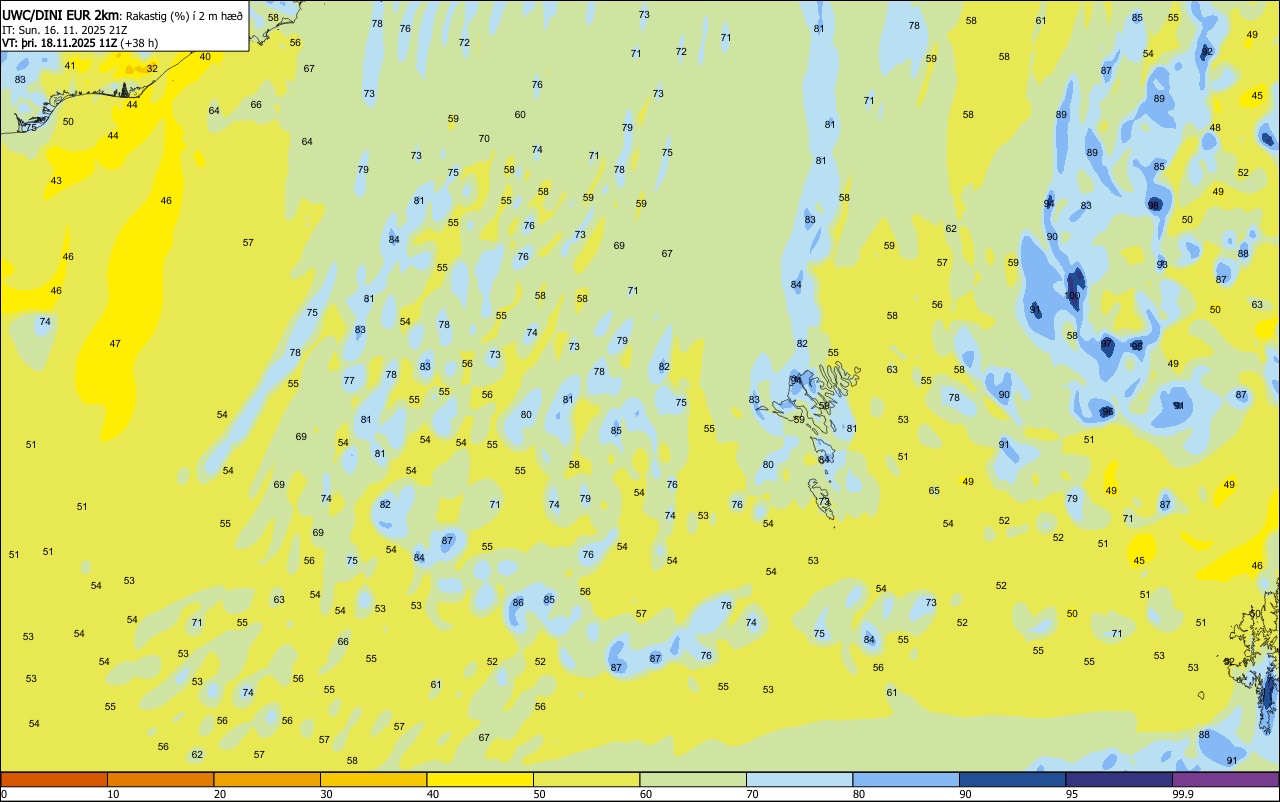Screen dimensions: 1280x802
Task: Click the orange 10–20 color scale segment
Action: (160, 779)
